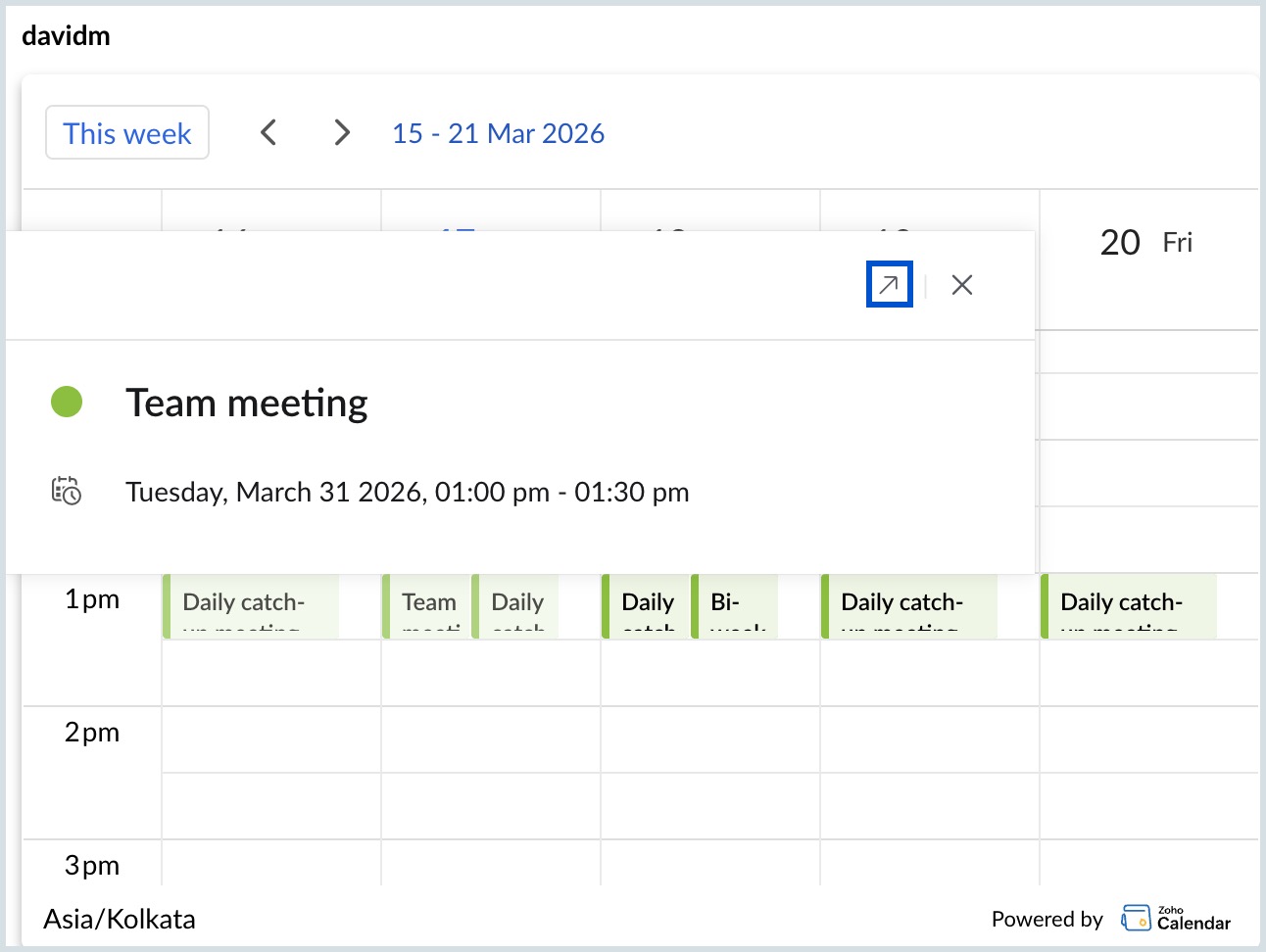This screenshot has height=952, width=1266.
Task: Open Wednesday's Daily catch-up event
Action: (646, 607)
